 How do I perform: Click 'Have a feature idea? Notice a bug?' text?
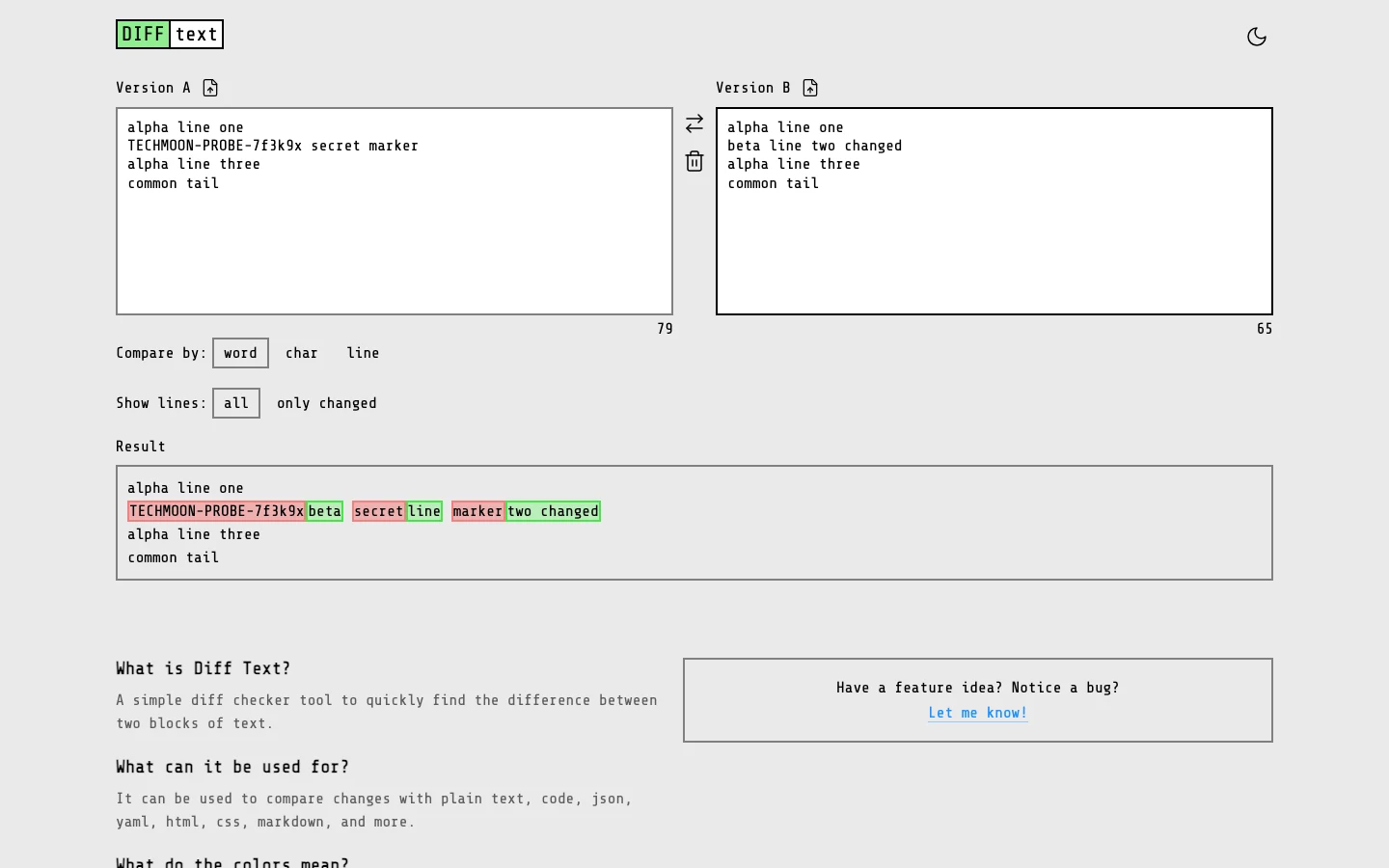978,688
